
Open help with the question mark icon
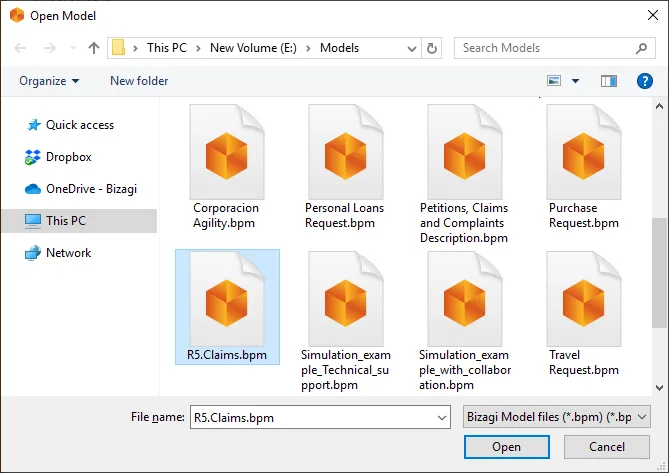(x=645, y=81)
